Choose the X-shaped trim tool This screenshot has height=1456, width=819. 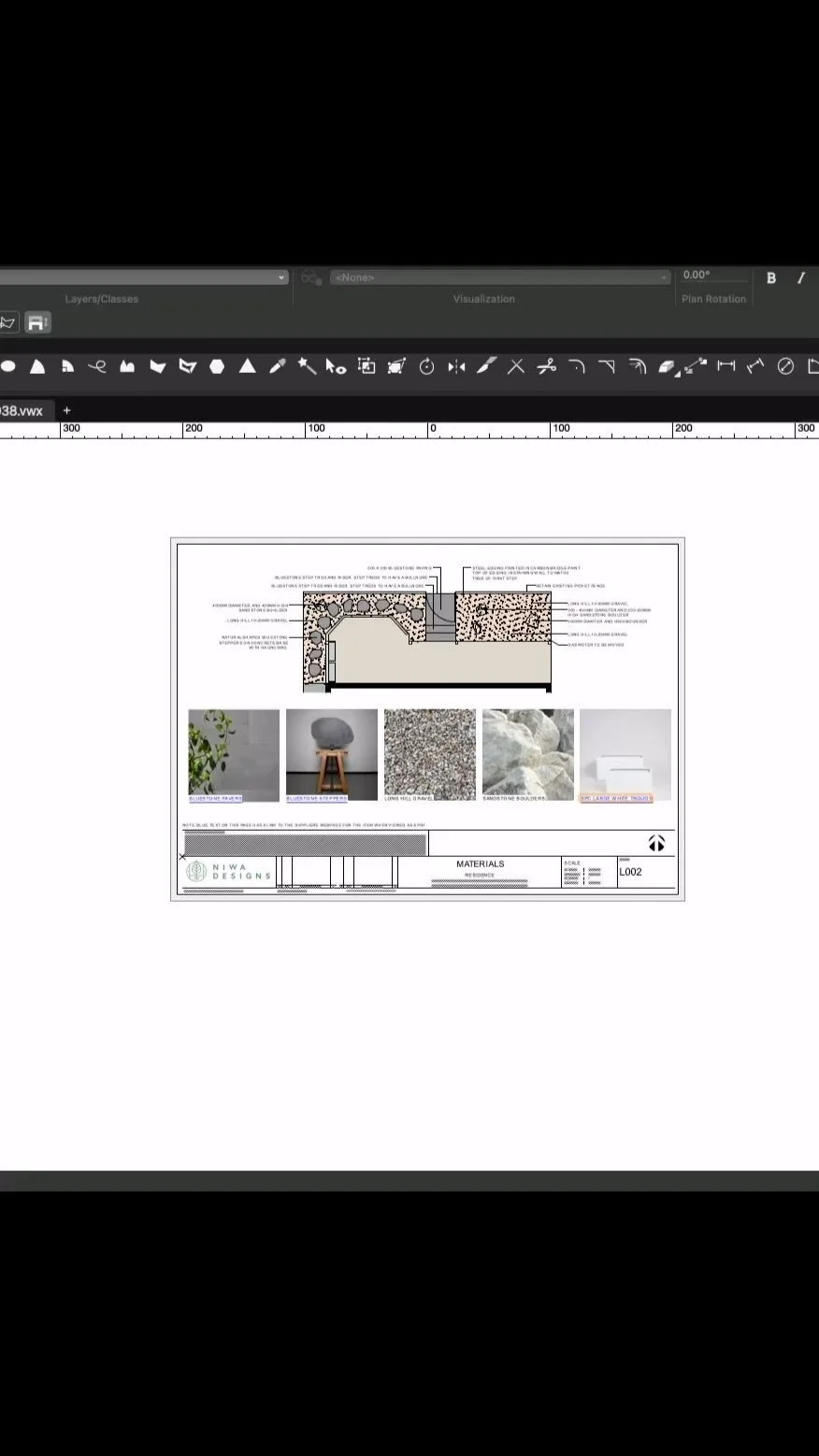[516, 366]
